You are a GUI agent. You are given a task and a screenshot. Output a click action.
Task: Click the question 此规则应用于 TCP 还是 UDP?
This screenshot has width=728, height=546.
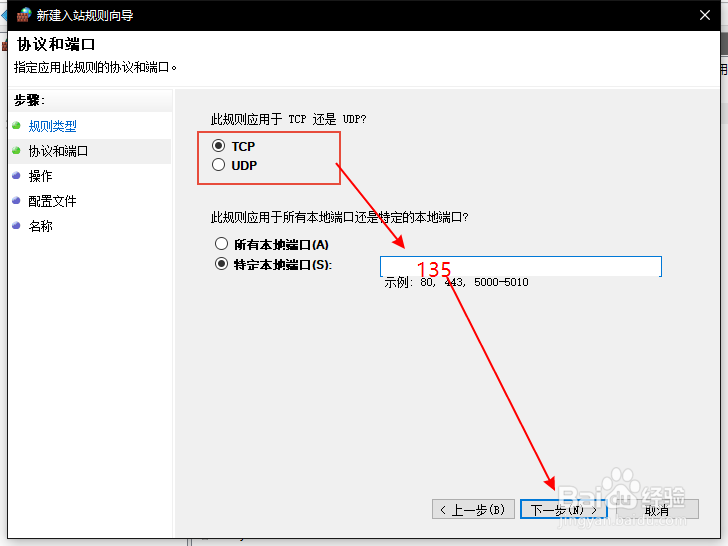[x=288, y=119]
